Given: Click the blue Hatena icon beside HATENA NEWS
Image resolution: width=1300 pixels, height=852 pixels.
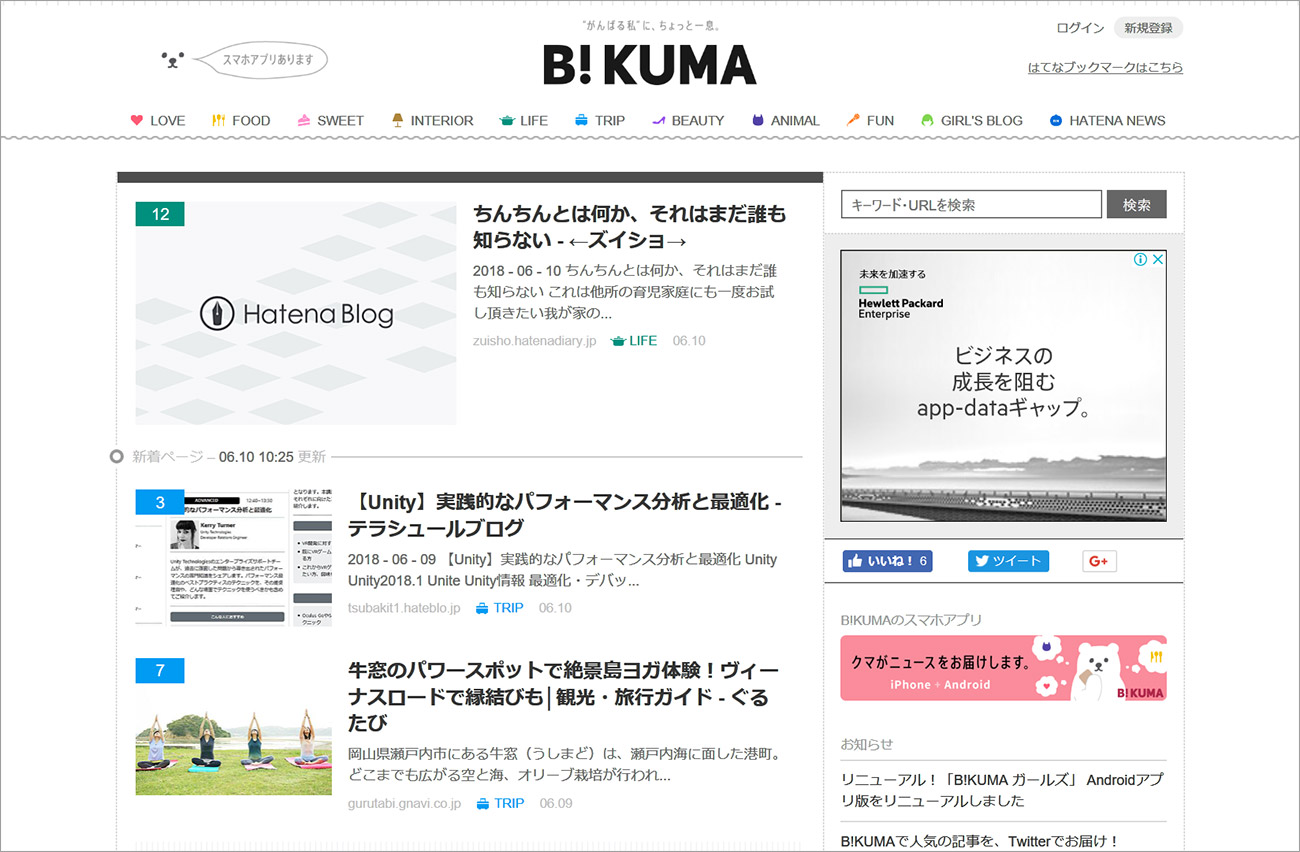Looking at the screenshot, I should click(1055, 120).
